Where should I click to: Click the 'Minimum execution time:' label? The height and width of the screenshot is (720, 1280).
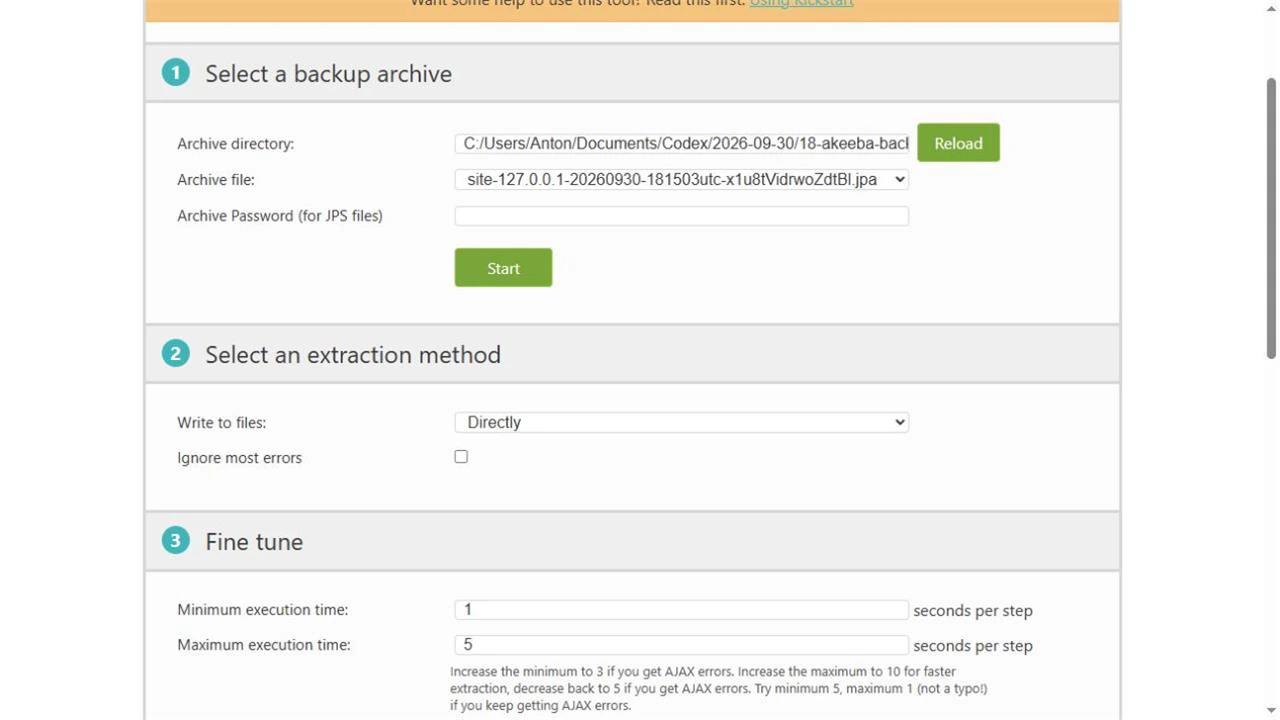click(x=263, y=610)
